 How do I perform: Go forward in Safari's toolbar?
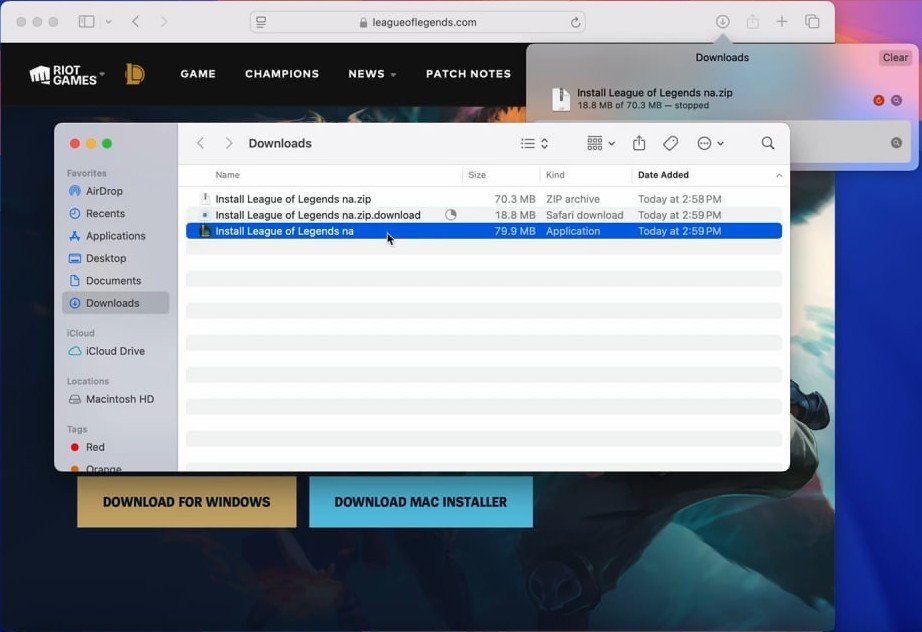(164, 22)
